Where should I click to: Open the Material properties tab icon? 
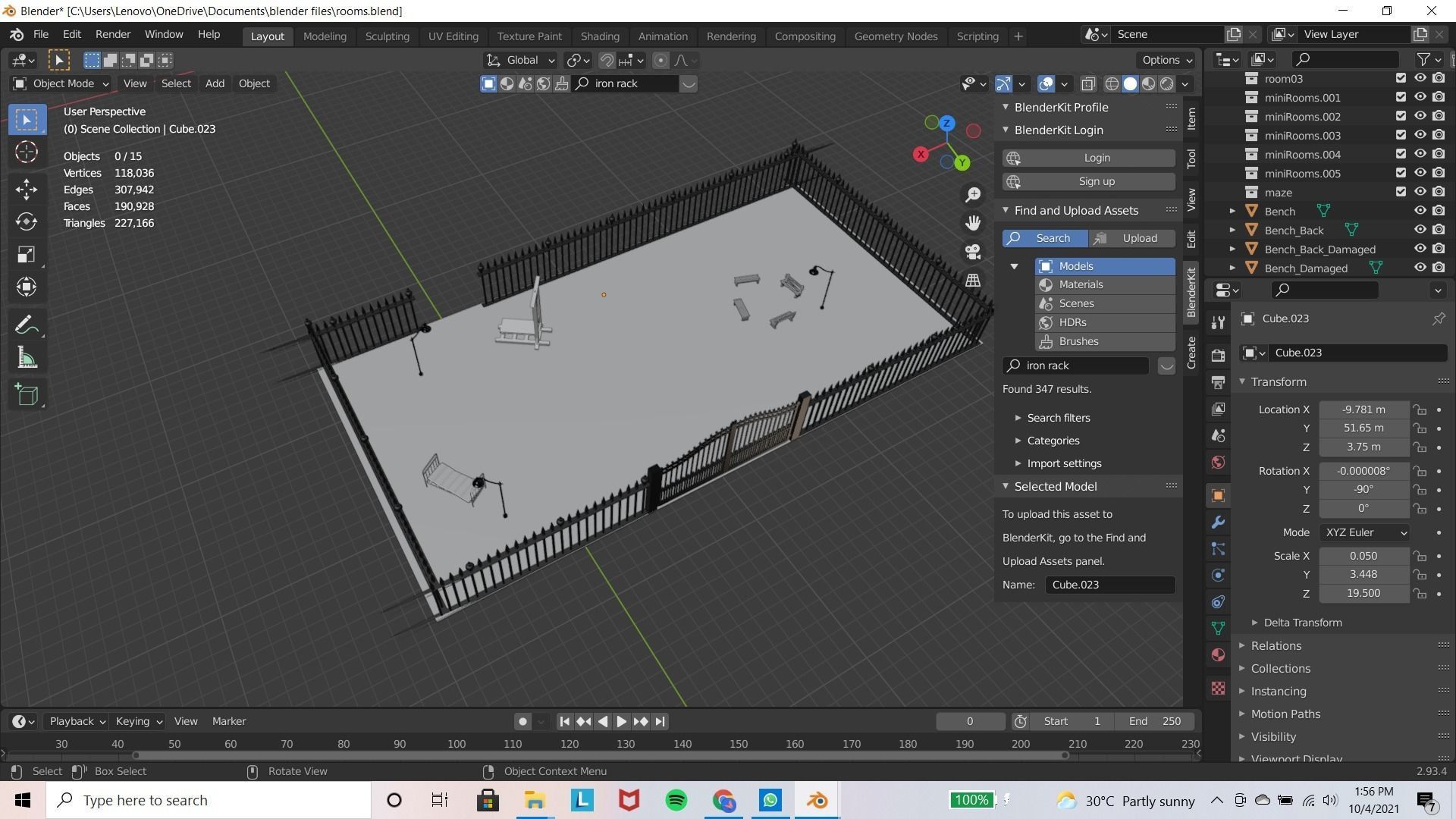click(x=1218, y=655)
